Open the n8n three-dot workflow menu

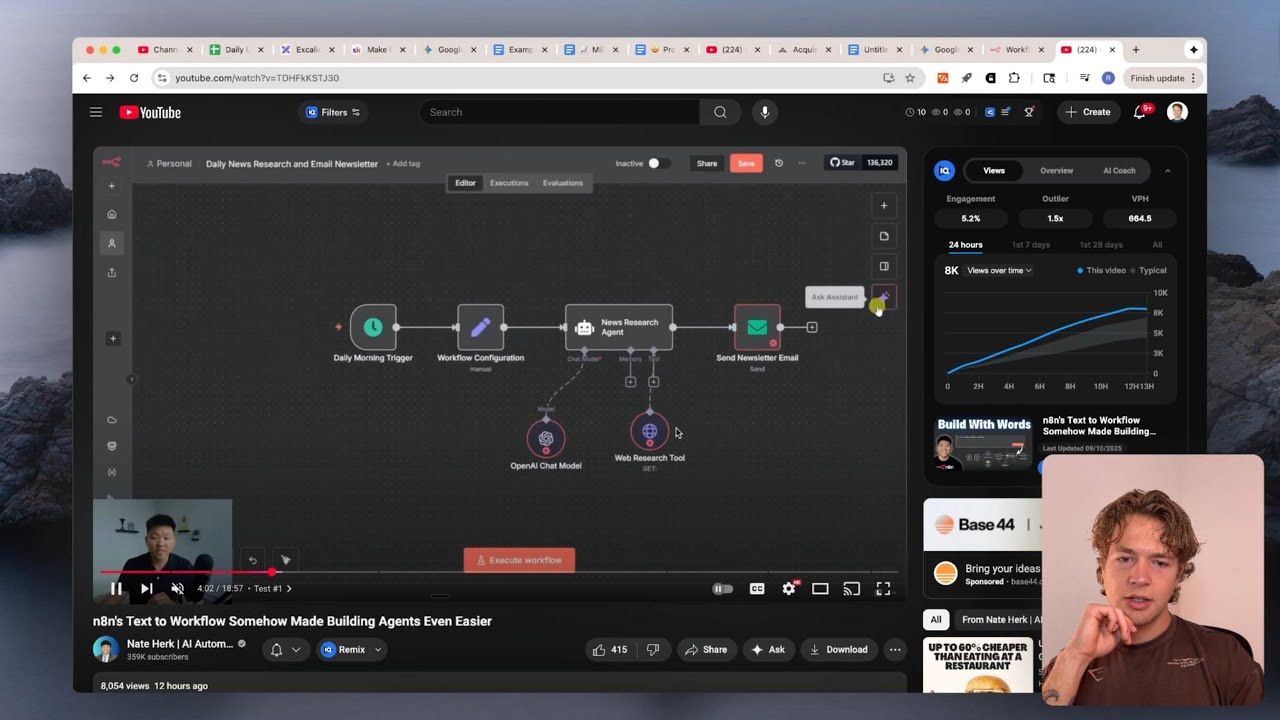(801, 163)
